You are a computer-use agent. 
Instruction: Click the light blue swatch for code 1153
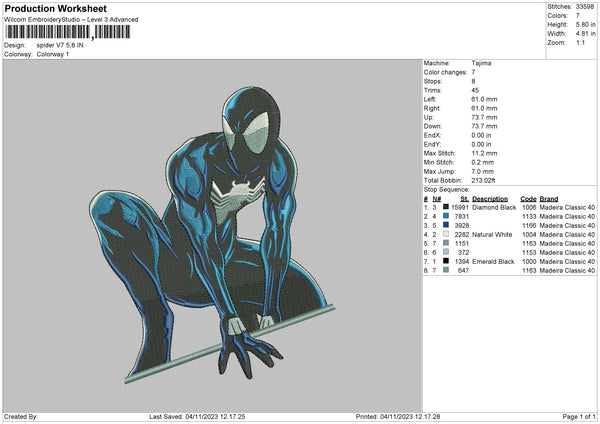click(x=446, y=252)
